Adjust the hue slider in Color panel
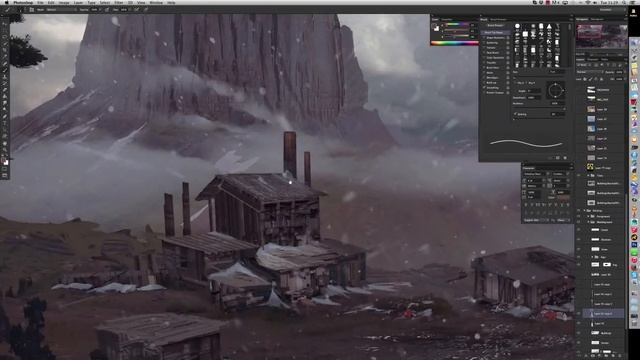640x360 pixels. [456, 25]
